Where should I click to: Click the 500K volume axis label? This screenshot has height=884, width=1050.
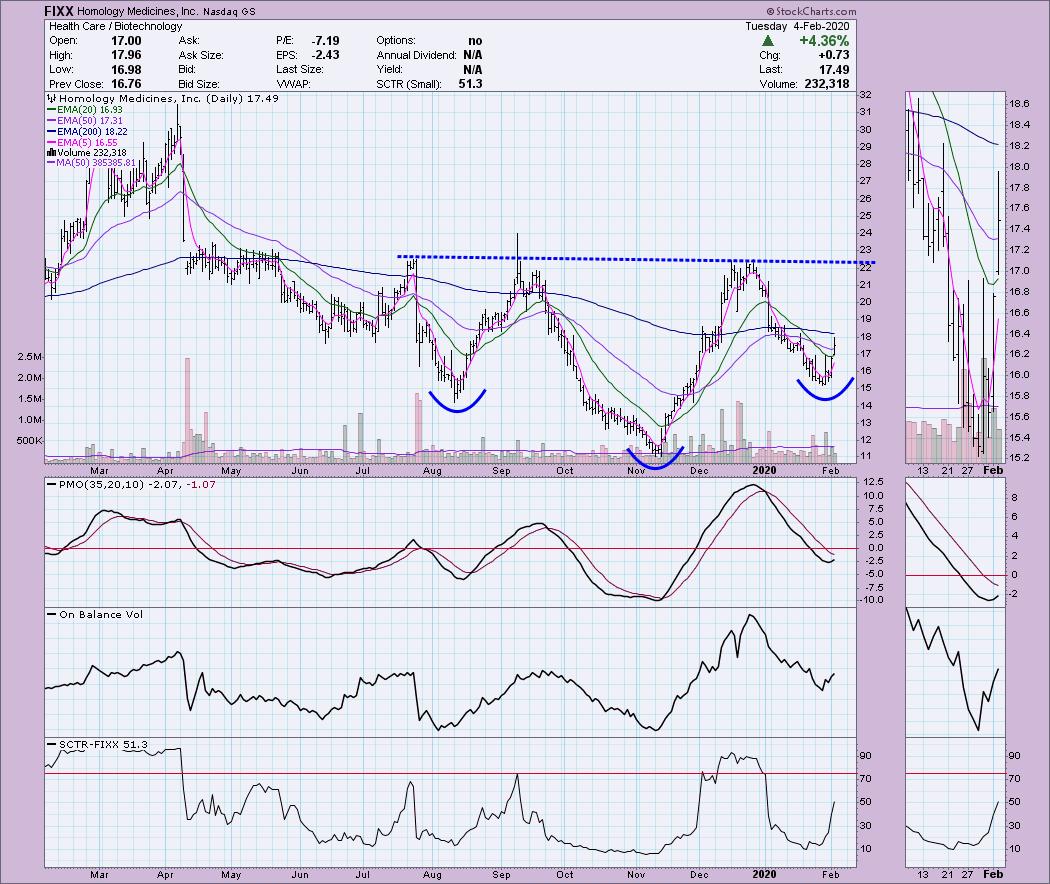pyautogui.click(x=29, y=441)
